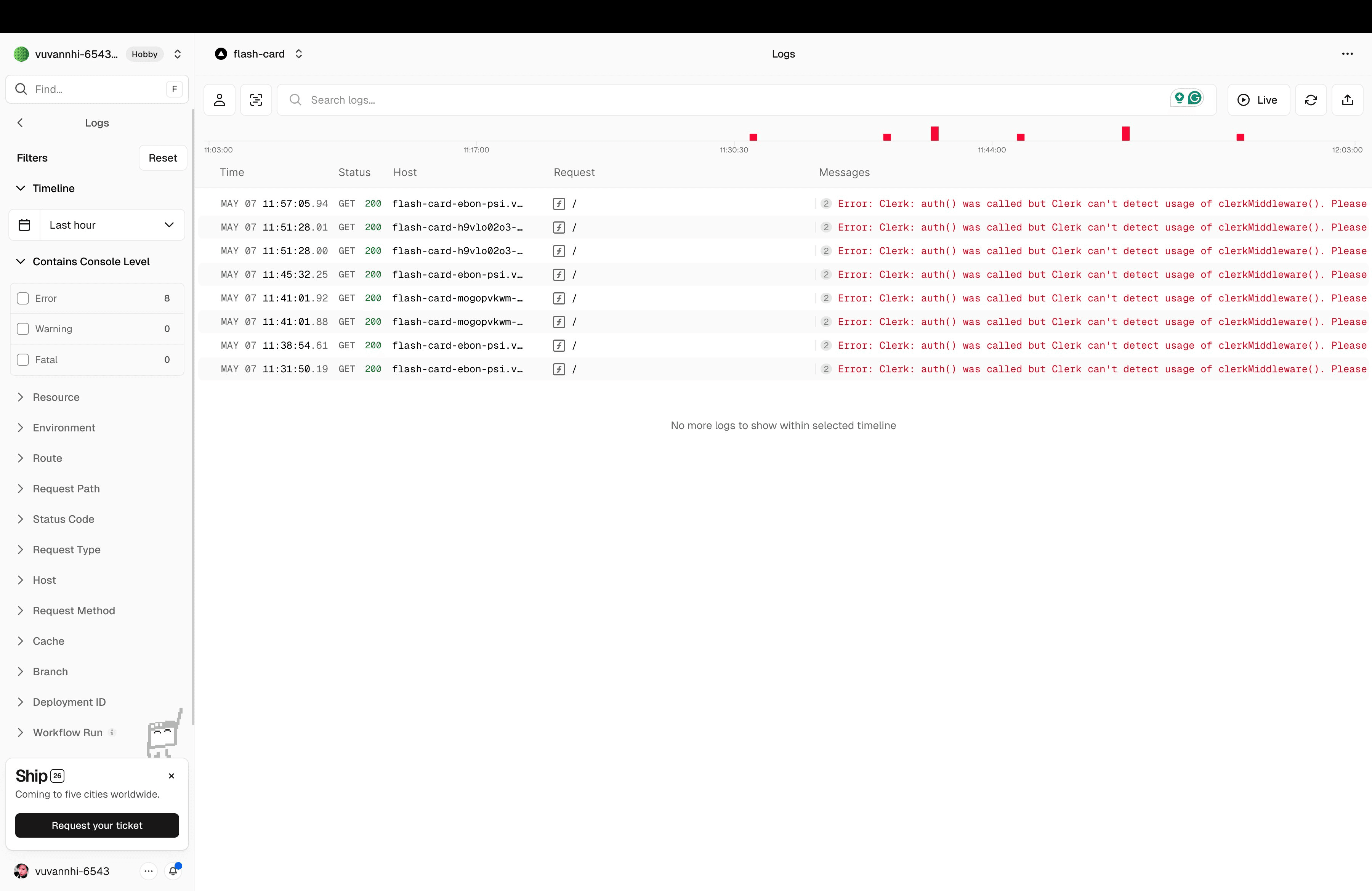Enable the Warning console level checkbox

(x=23, y=329)
